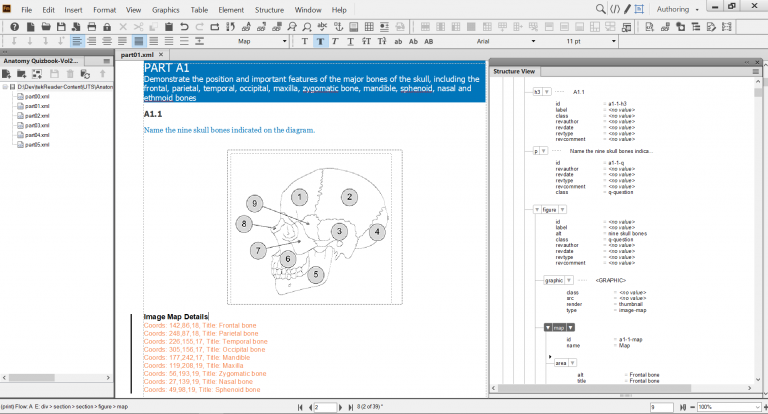768x414 pixels.
Task: Open the Element menu
Action: tap(231, 10)
